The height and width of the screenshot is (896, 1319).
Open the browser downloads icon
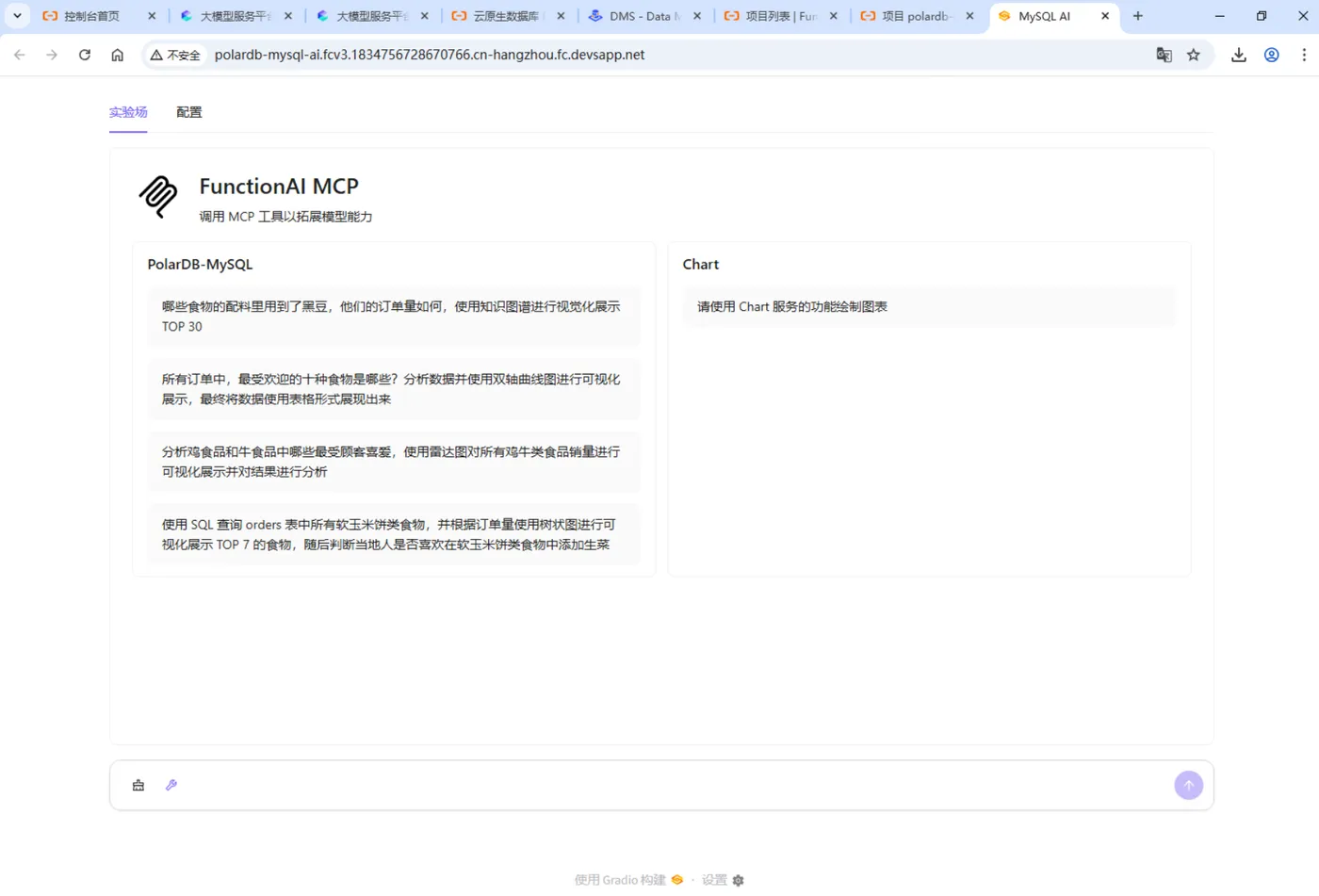[1239, 55]
